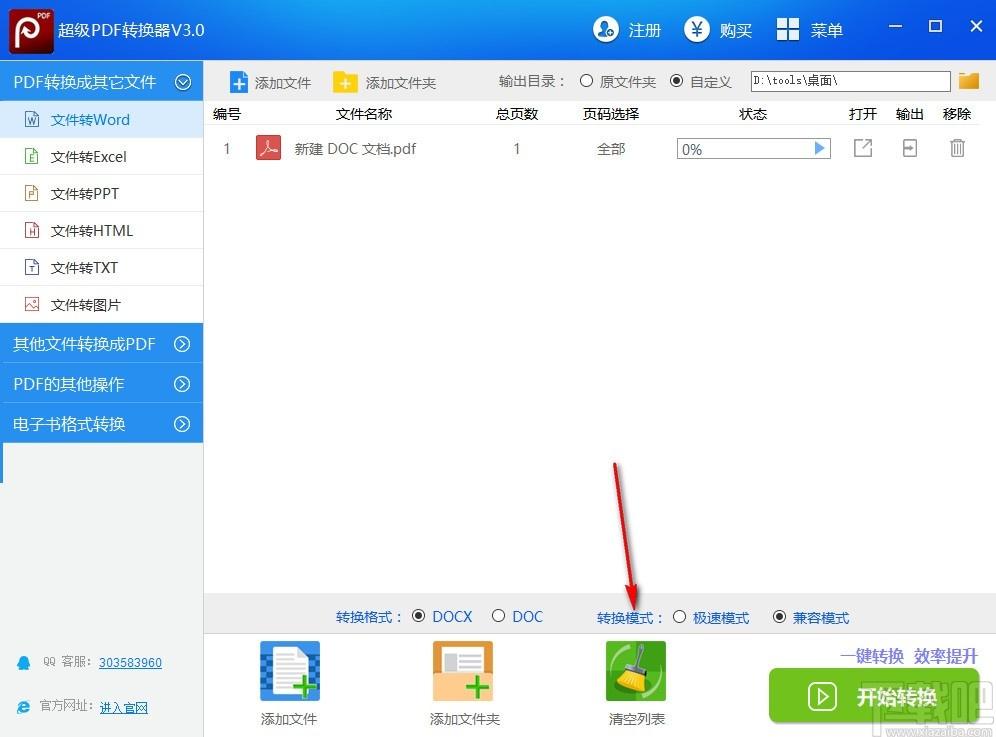
Task: Click the HTML file icon beside 文件转HTML
Action: tap(32, 229)
